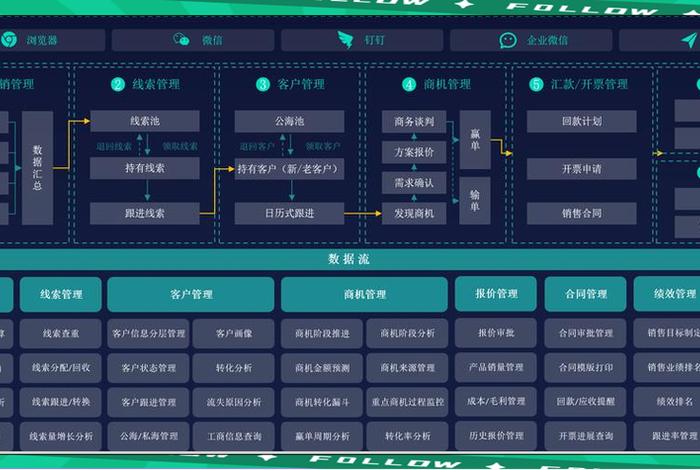Viewport: 700px width, 470px height.
Task: Select the 公海池 box
Action: pyautogui.click(x=289, y=121)
